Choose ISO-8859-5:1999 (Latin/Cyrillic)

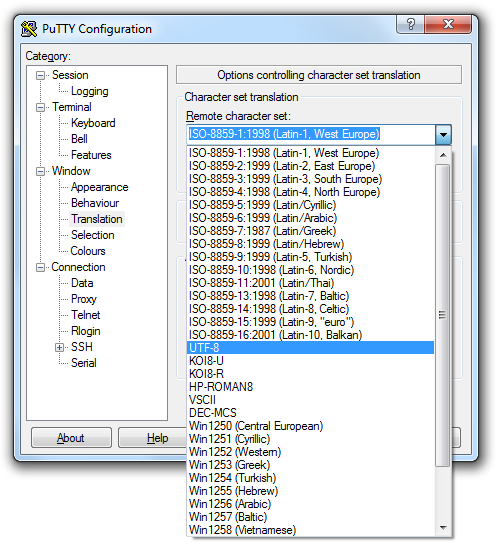[x=310, y=205]
